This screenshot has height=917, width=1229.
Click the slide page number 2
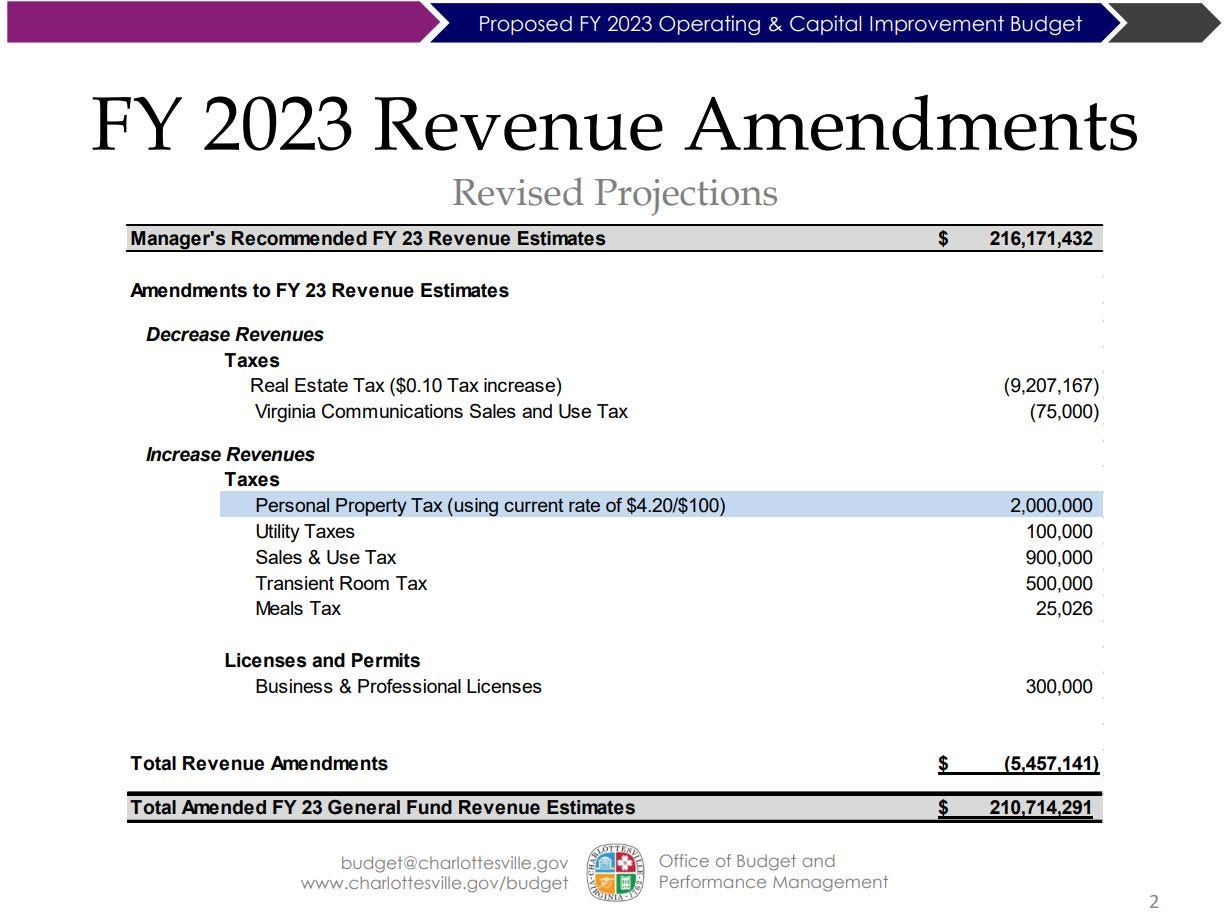[x=1154, y=901]
